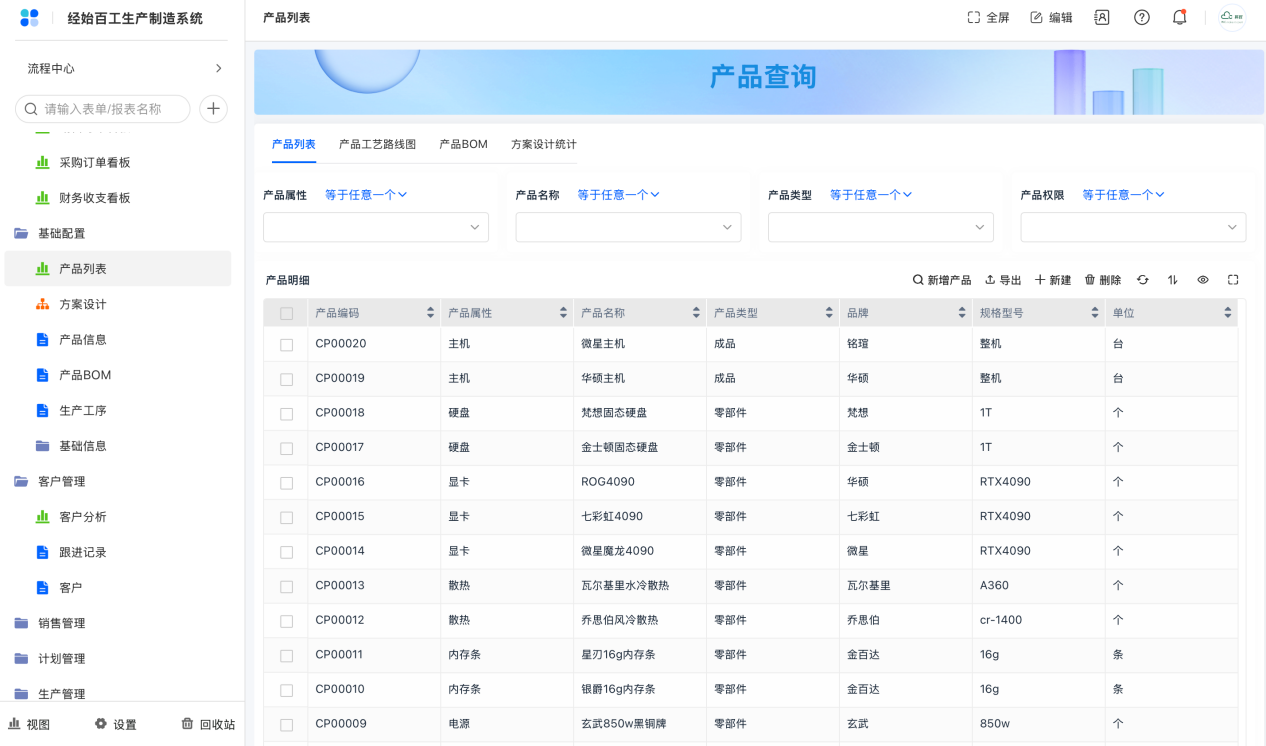
Task: Click the 方案设计 hierarchy icon in sidebar
Action: click(42, 304)
